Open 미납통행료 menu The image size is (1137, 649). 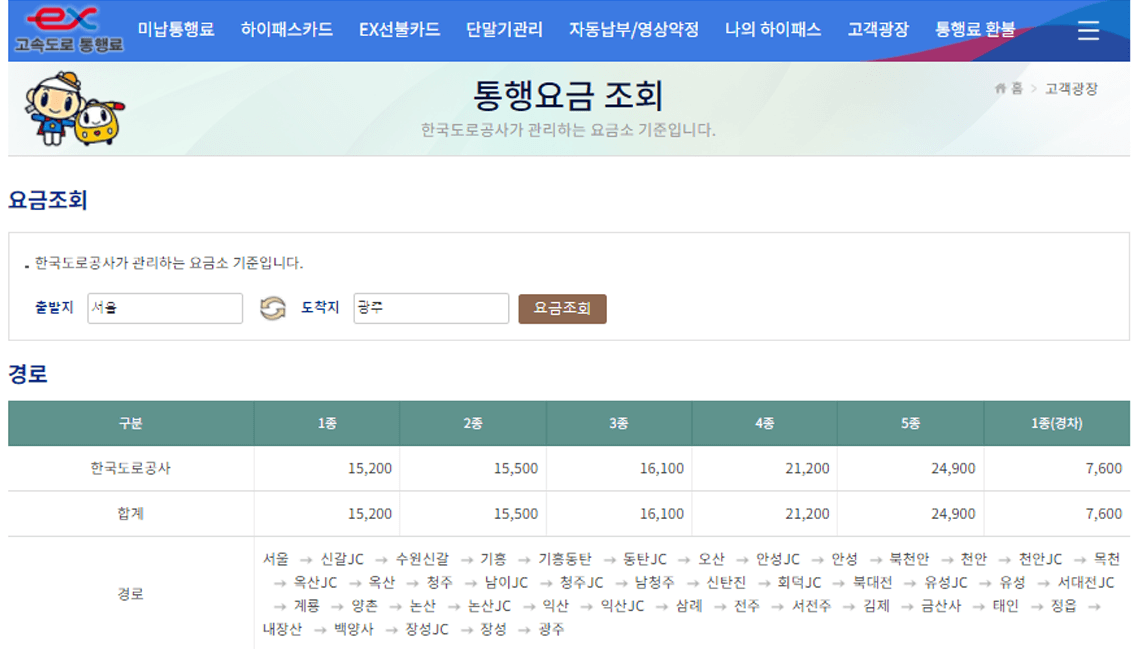click(x=176, y=30)
